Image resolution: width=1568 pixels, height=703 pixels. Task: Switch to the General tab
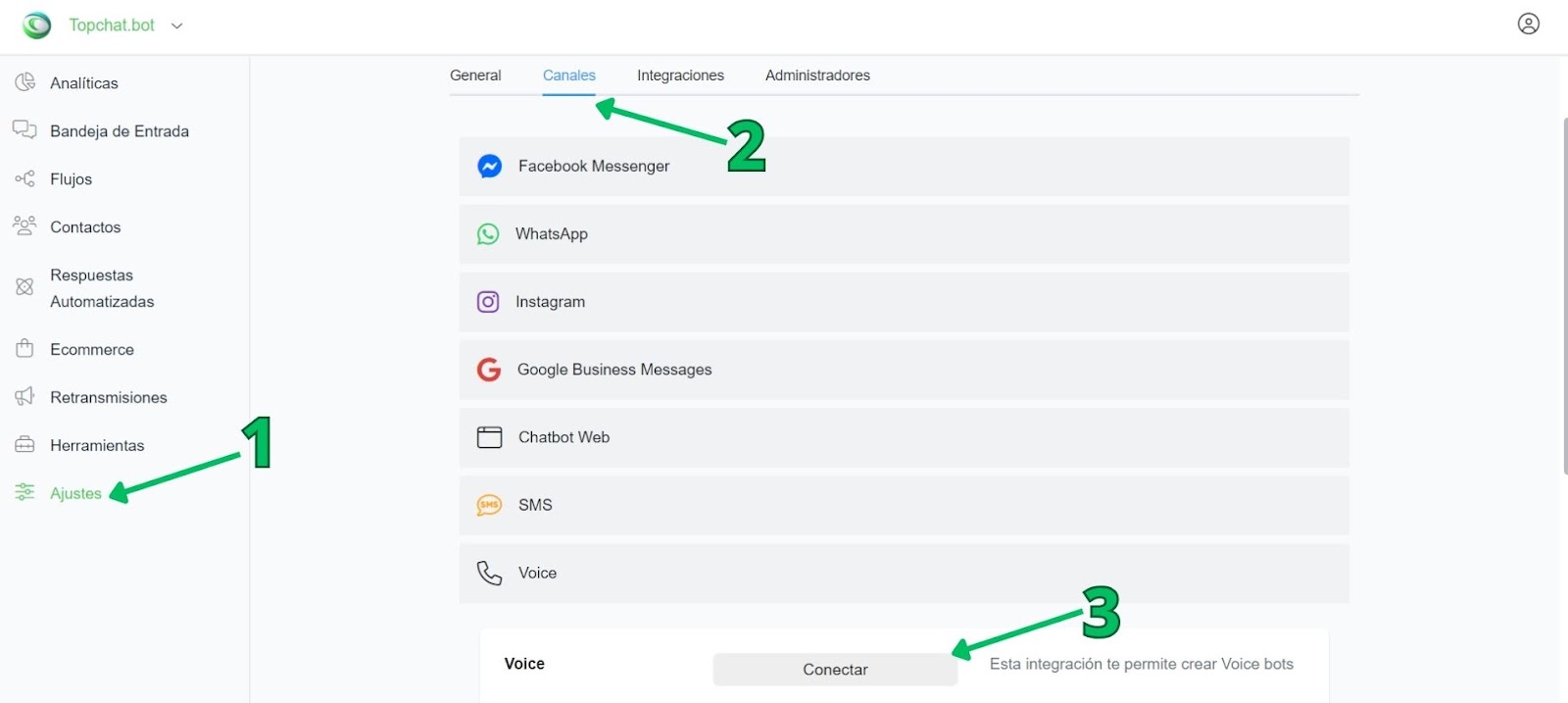coord(475,75)
